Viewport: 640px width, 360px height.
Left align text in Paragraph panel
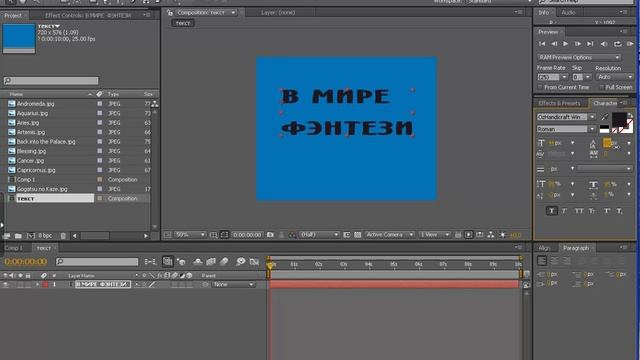542,260
